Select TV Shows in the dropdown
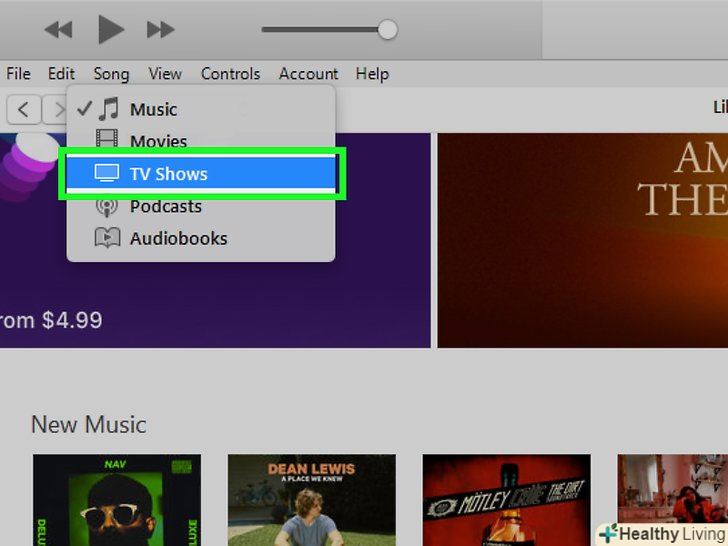This screenshot has height=546, width=728. coord(201,174)
